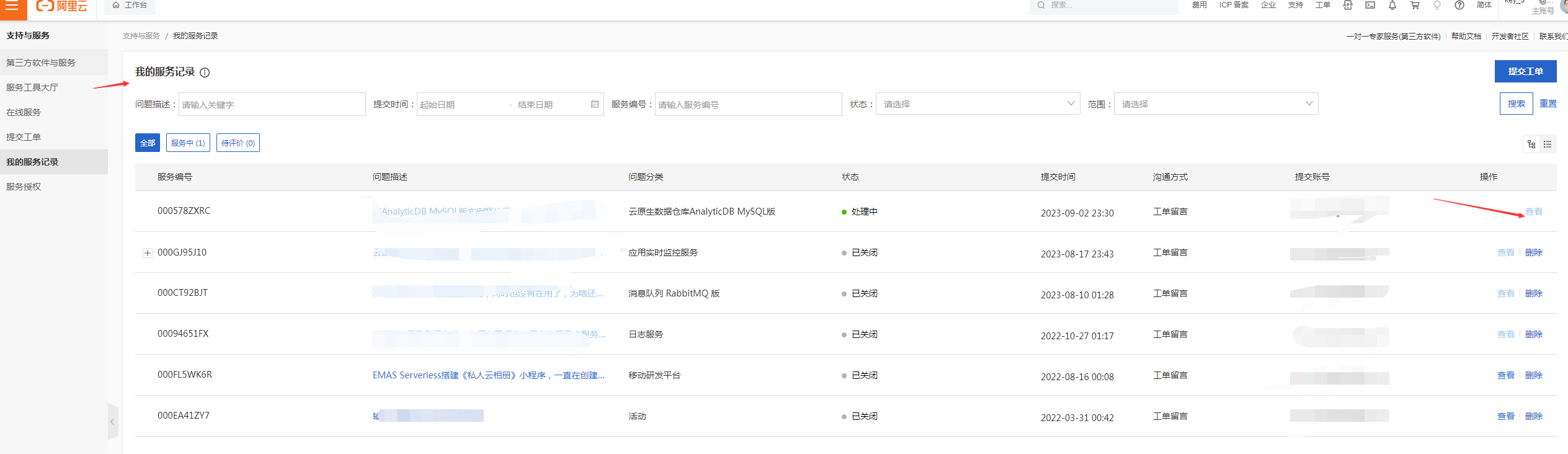The image size is (1568, 454).
Task: Open the calendar icon in date range
Action: click(595, 104)
